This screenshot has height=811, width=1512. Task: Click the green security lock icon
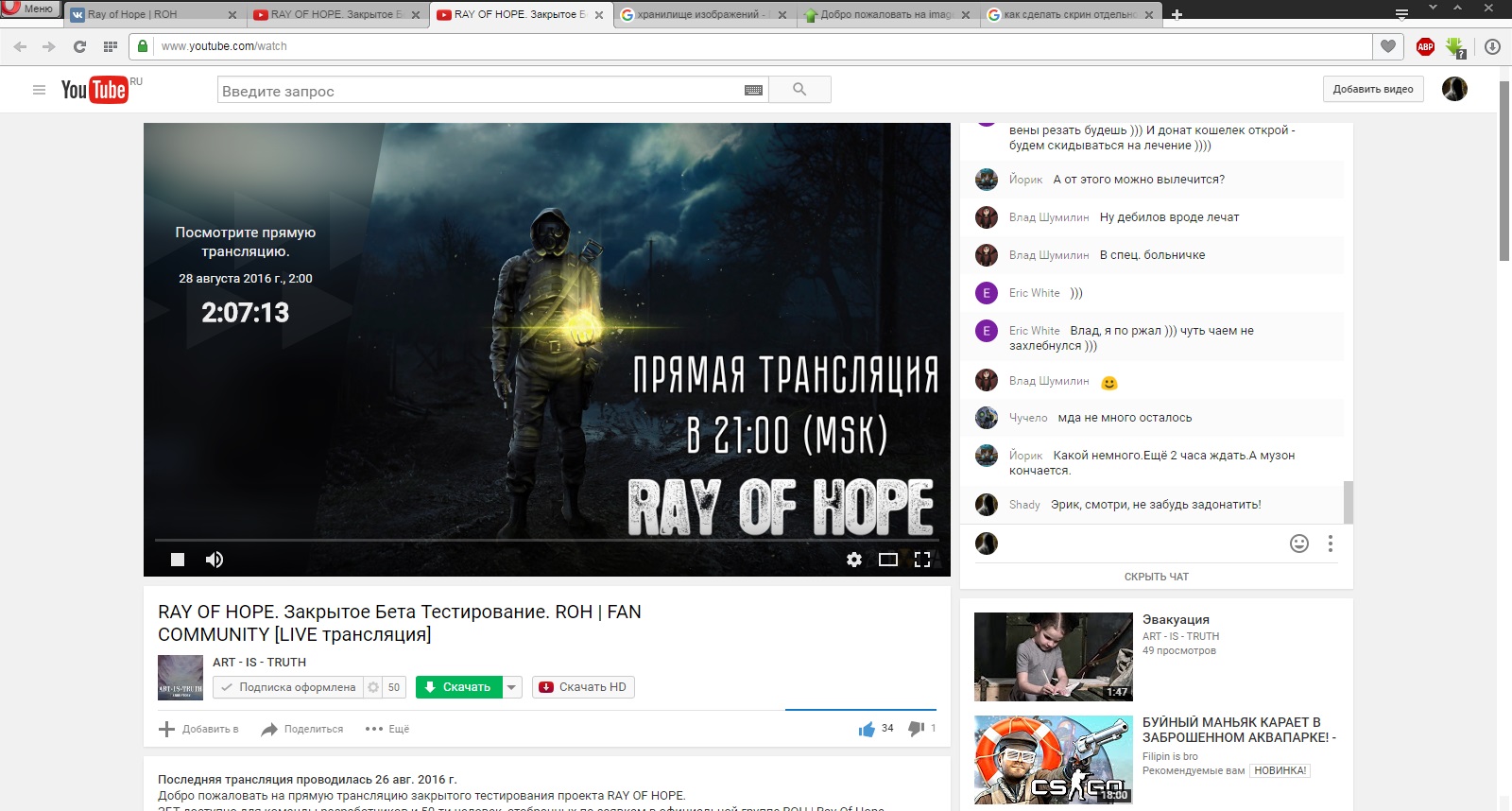[x=143, y=45]
